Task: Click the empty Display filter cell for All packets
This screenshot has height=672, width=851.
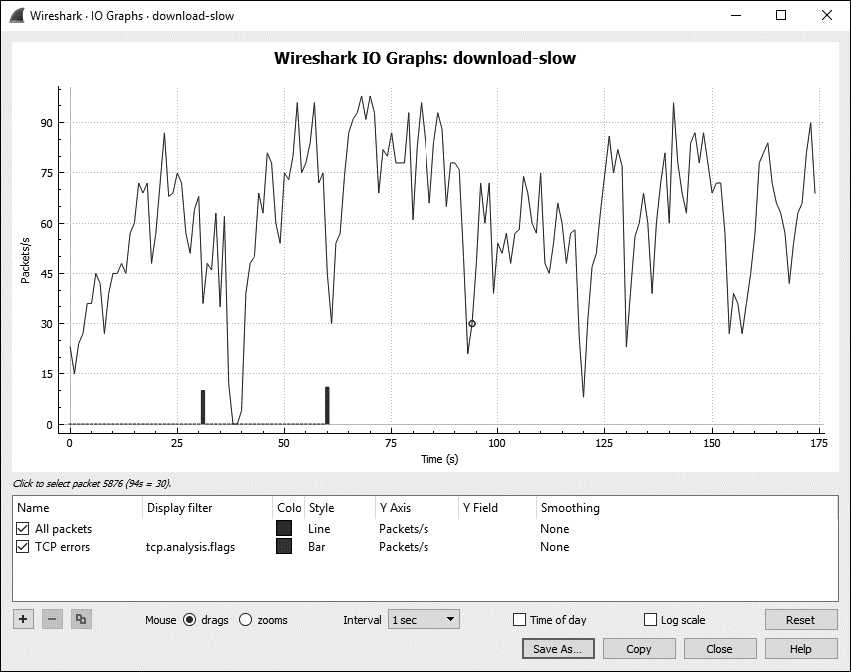Action: point(207,528)
